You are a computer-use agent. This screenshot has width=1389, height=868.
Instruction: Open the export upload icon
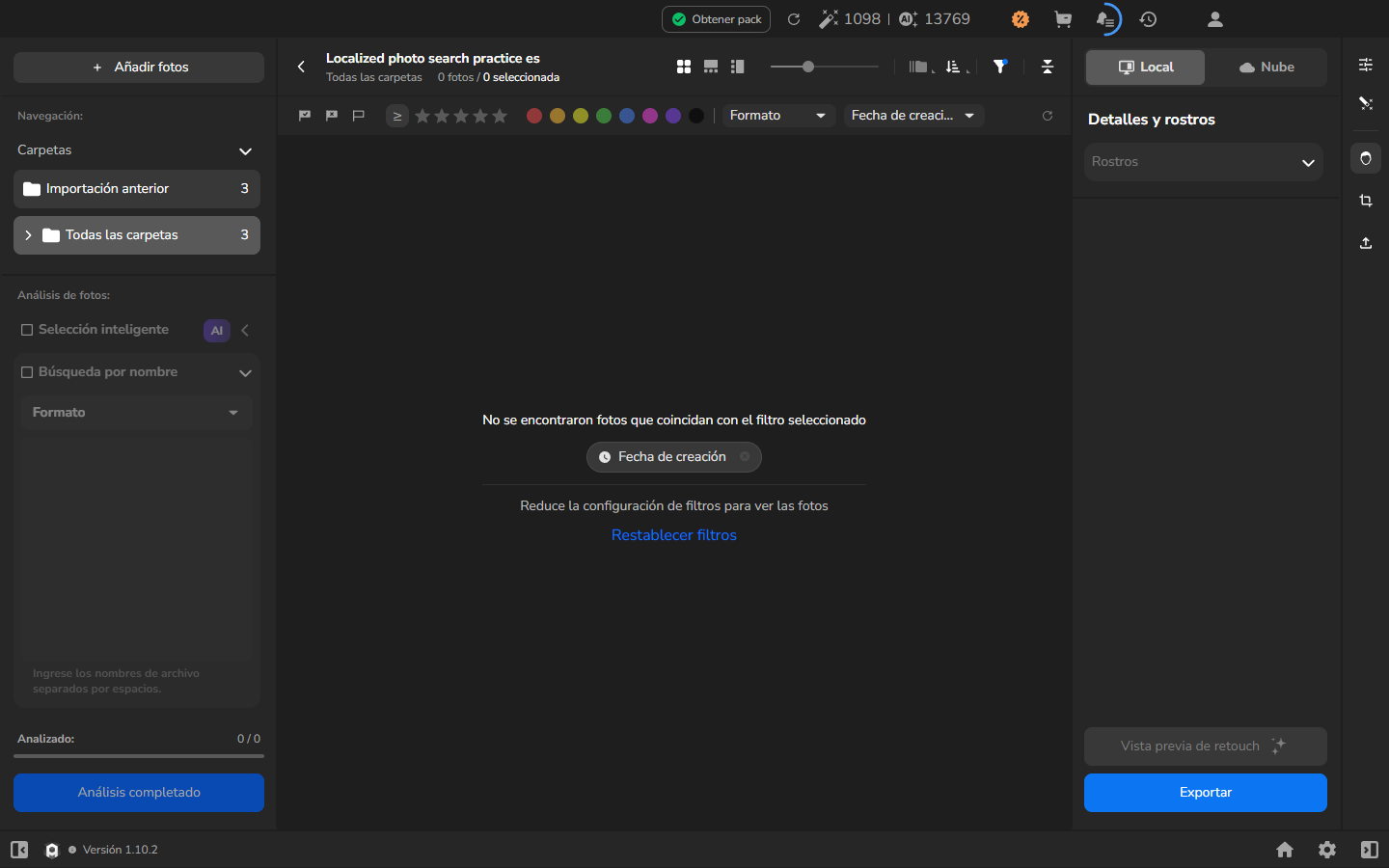[x=1366, y=243]
